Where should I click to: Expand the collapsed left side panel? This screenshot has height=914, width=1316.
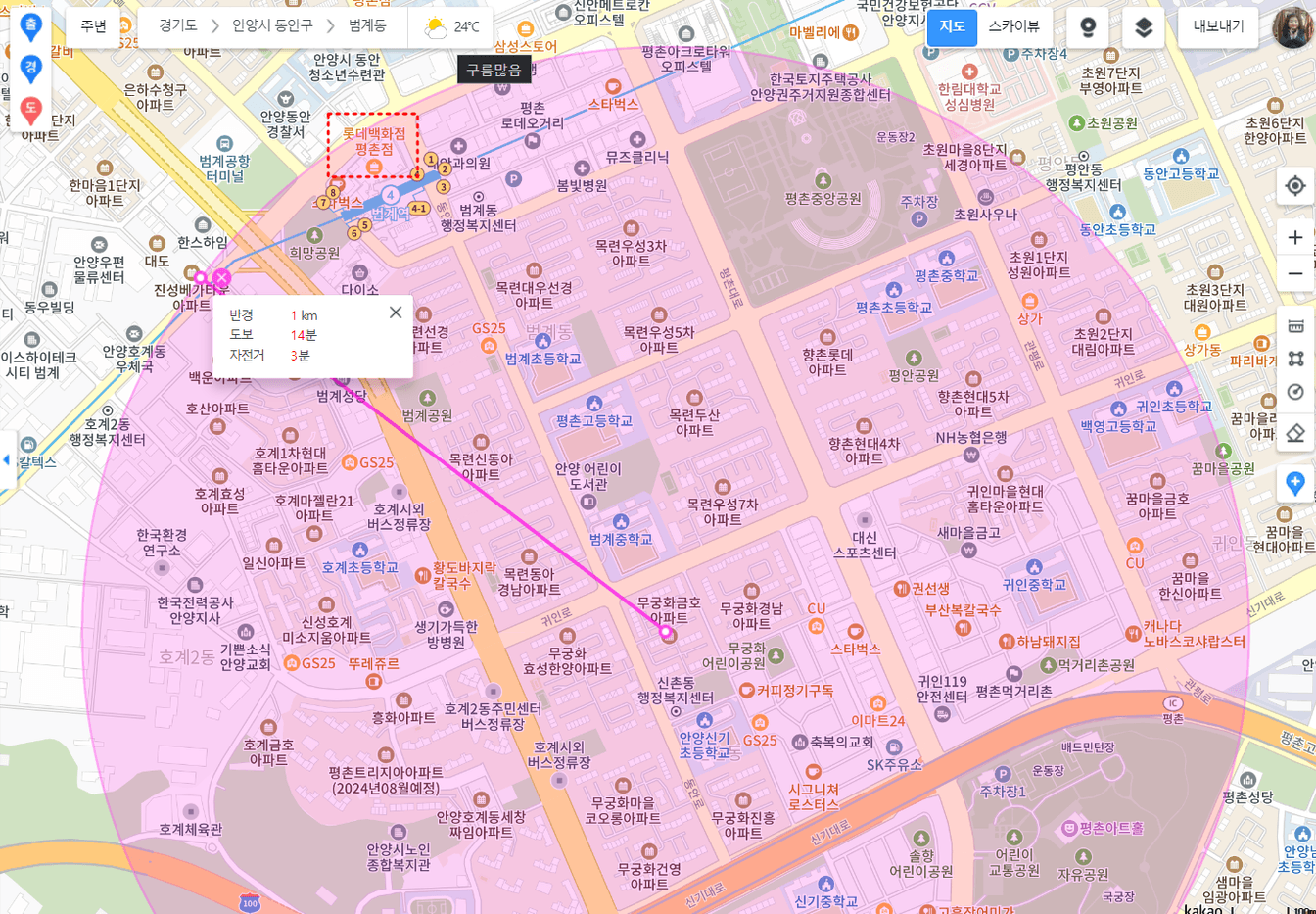coord(8,459)
